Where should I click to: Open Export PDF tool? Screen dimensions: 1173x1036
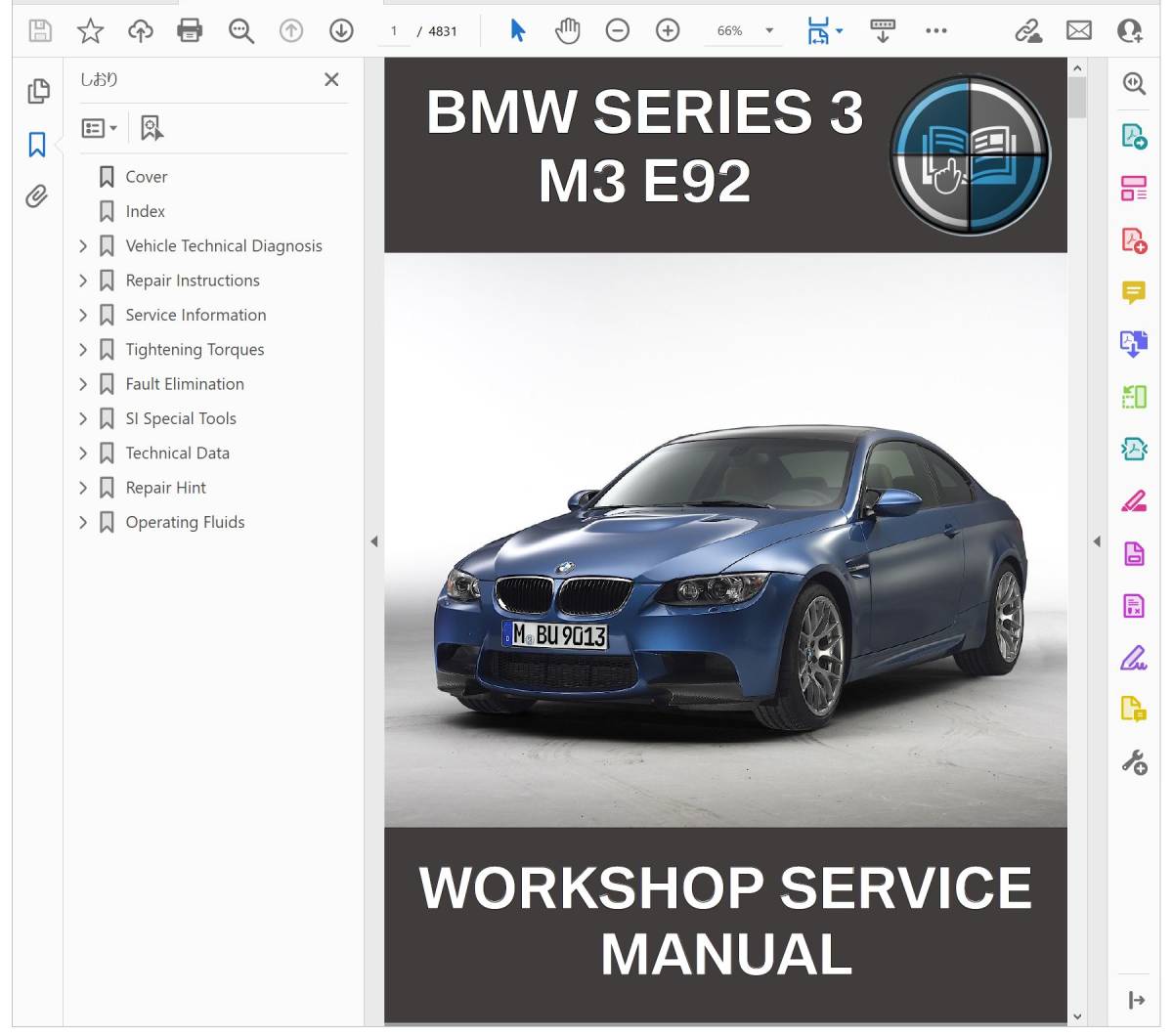tap(1134, 136)
